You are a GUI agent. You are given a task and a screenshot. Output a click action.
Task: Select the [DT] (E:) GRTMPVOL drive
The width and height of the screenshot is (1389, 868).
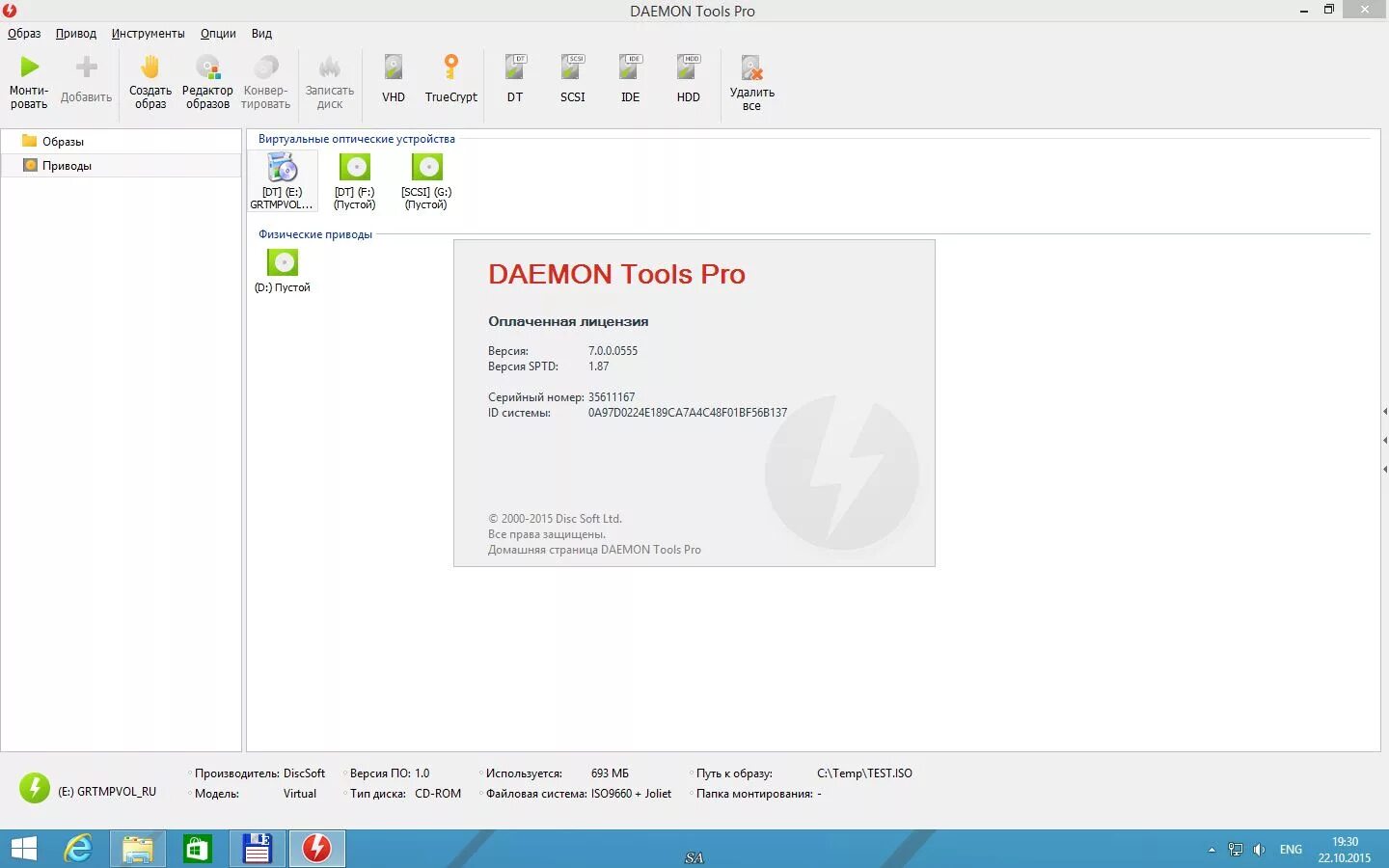coord(282,181)
